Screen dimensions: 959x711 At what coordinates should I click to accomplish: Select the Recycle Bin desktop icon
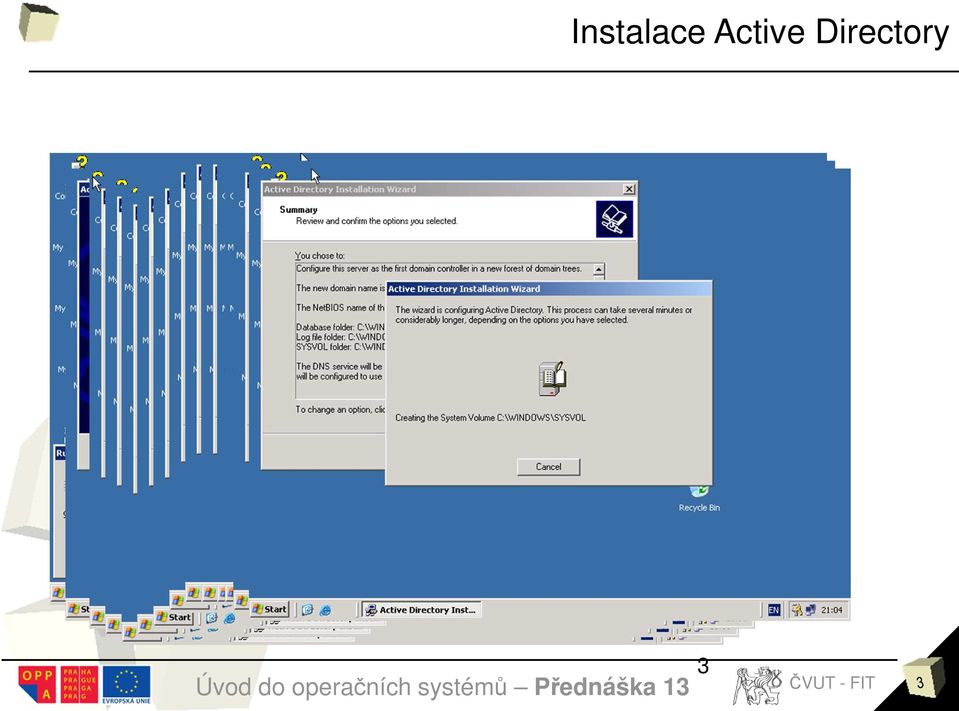[x=699, y=499]
